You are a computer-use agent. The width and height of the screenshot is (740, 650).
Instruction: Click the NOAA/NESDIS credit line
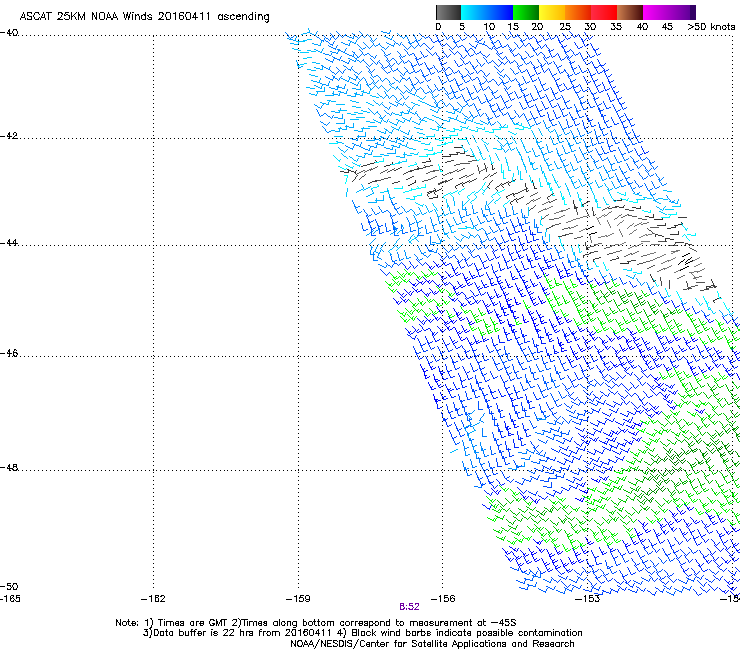click(432, 644)
